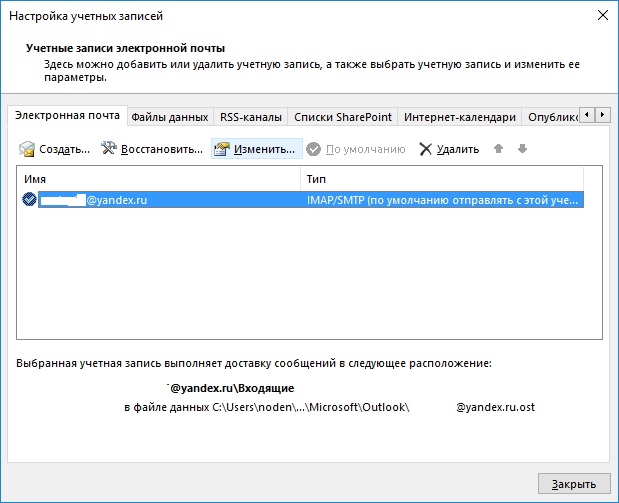Sort accounts by Имя column header

tap(160, 178)
